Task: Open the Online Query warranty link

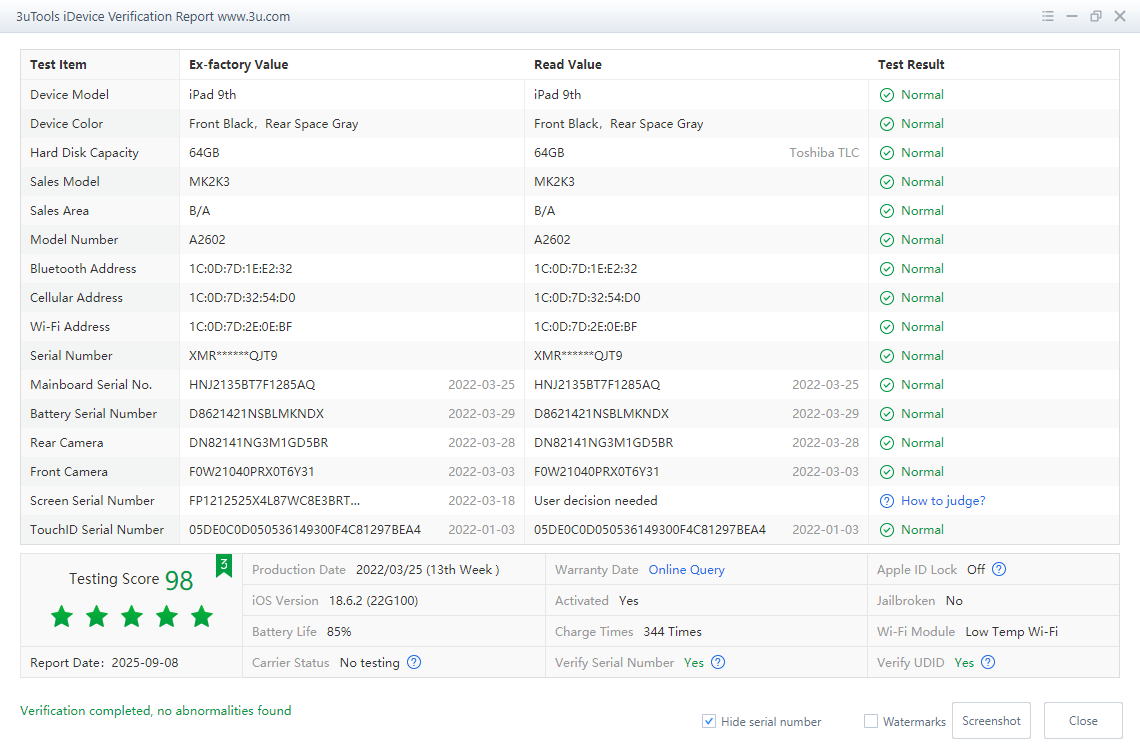Action: tap(686, 570)
